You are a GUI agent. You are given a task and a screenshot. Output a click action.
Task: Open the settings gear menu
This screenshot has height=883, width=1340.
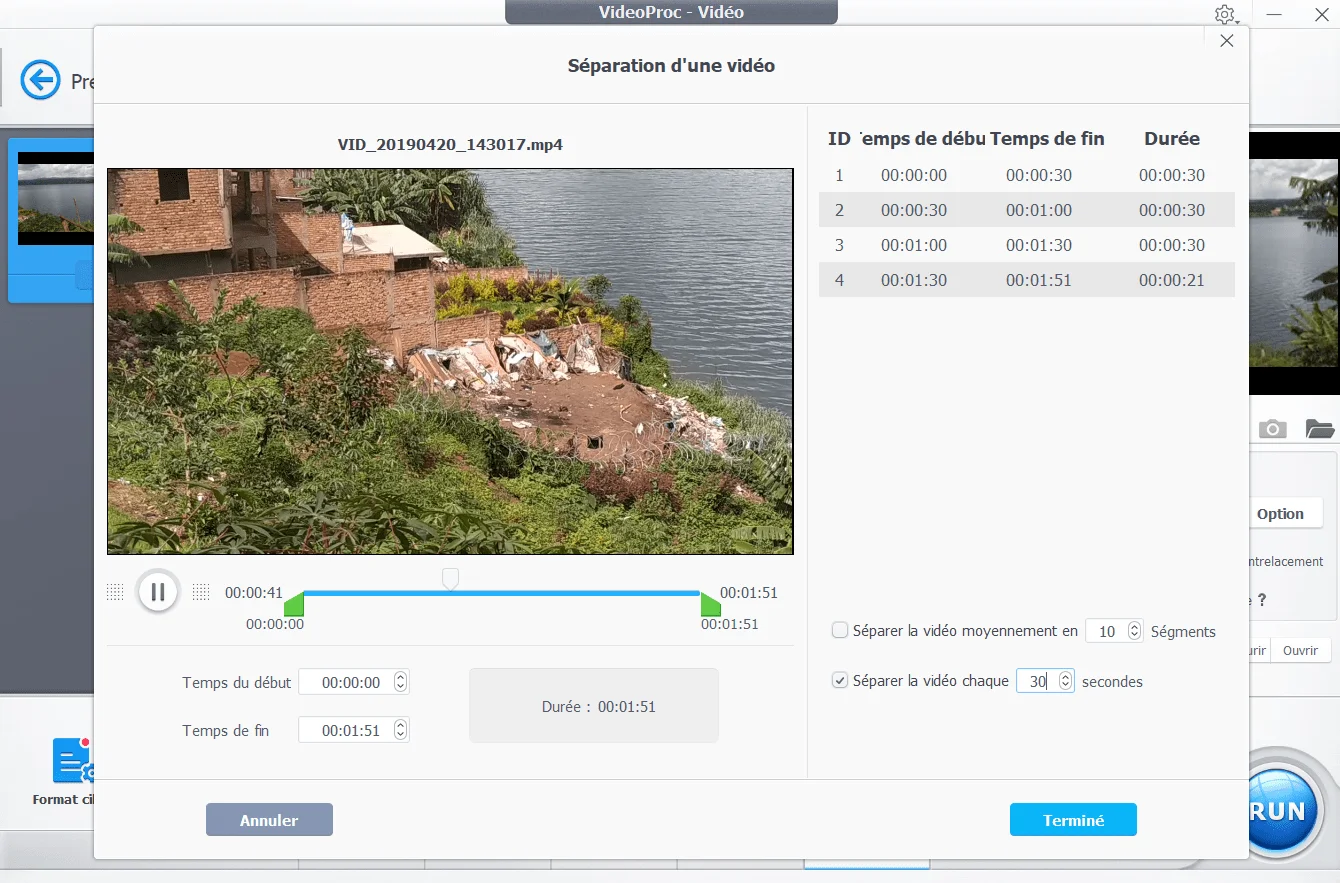pyautogui.click(x=1225, y=15)
